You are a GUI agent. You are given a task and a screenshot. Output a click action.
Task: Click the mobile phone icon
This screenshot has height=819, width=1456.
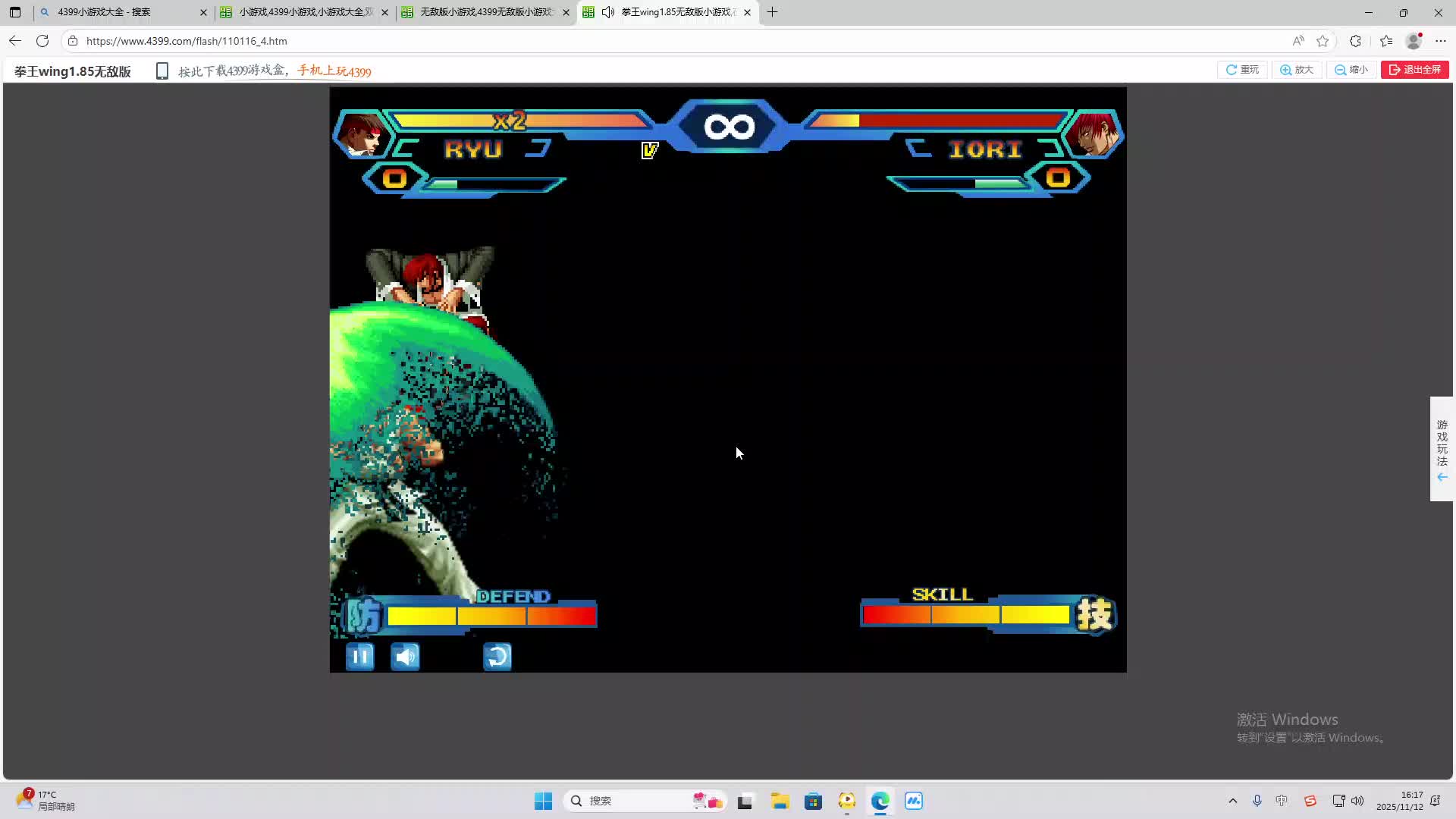tap(162, 71)
